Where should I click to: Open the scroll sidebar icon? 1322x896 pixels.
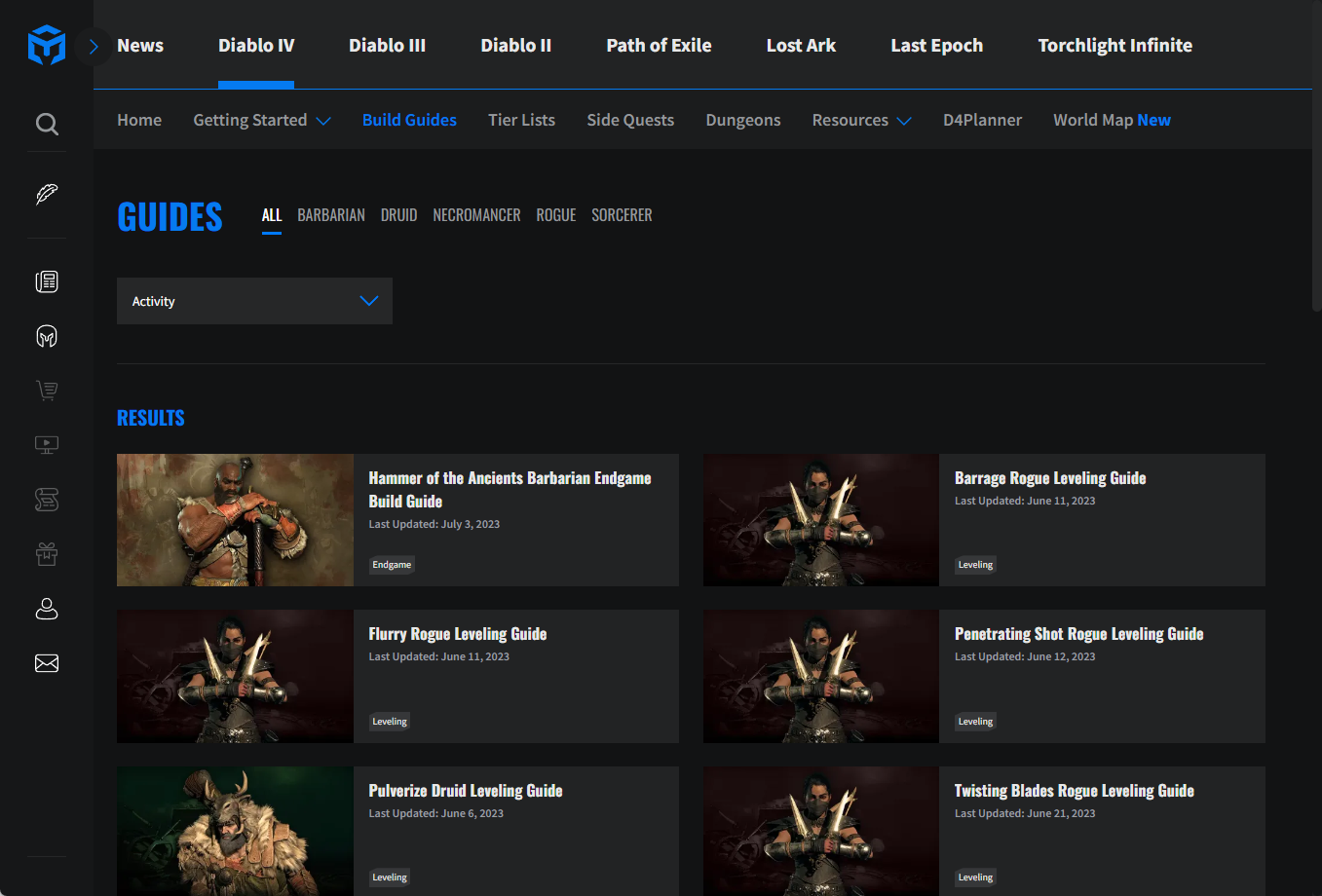tap(47, 500)
